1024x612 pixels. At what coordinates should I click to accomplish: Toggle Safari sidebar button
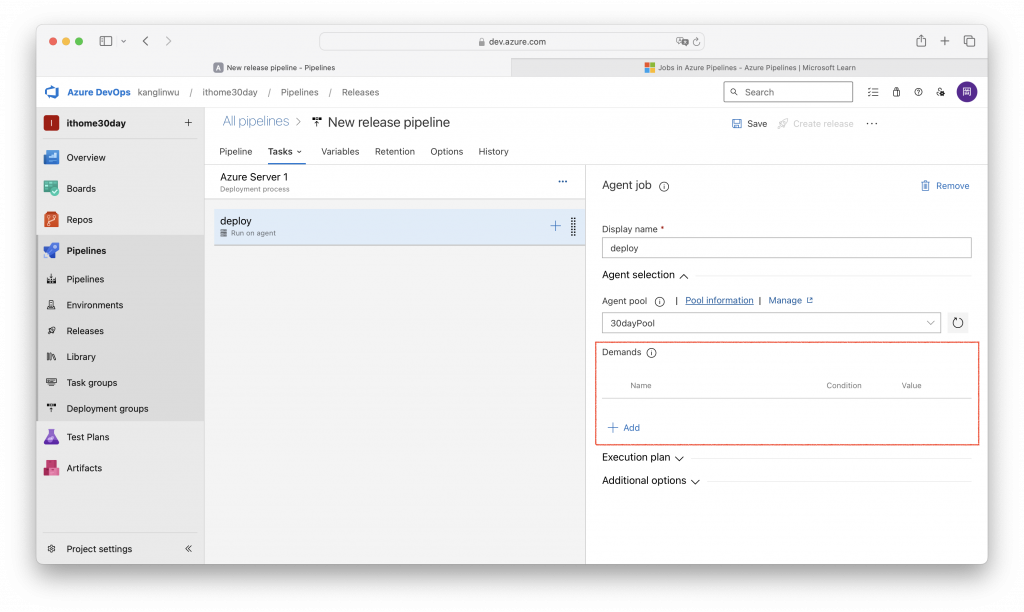105,41
